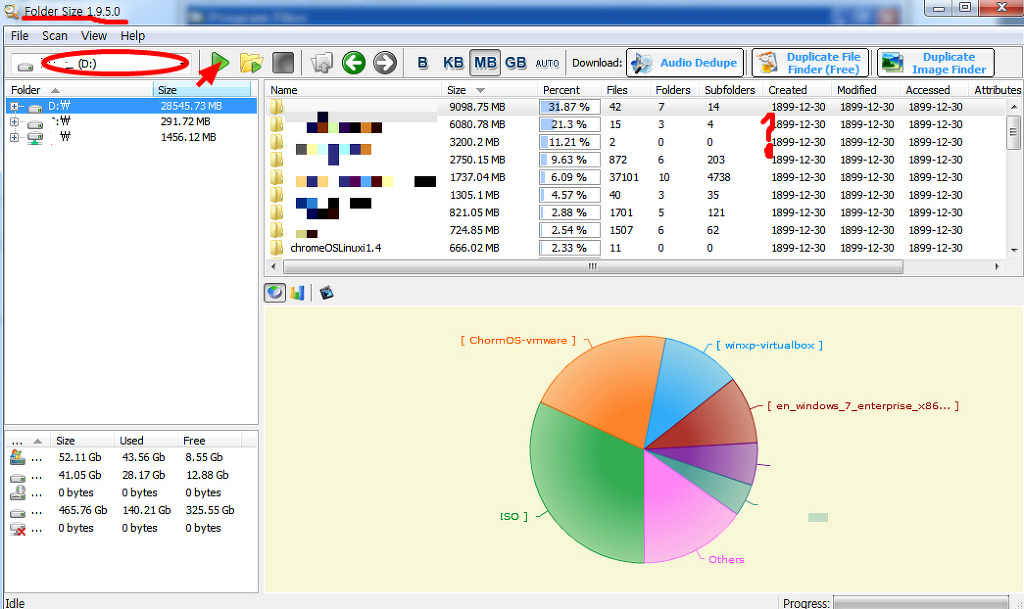Image resolution: width=1024 pixels, height=609 pixels.
Task: Go forward with the right arrow icon
Action: coord(385,63)
